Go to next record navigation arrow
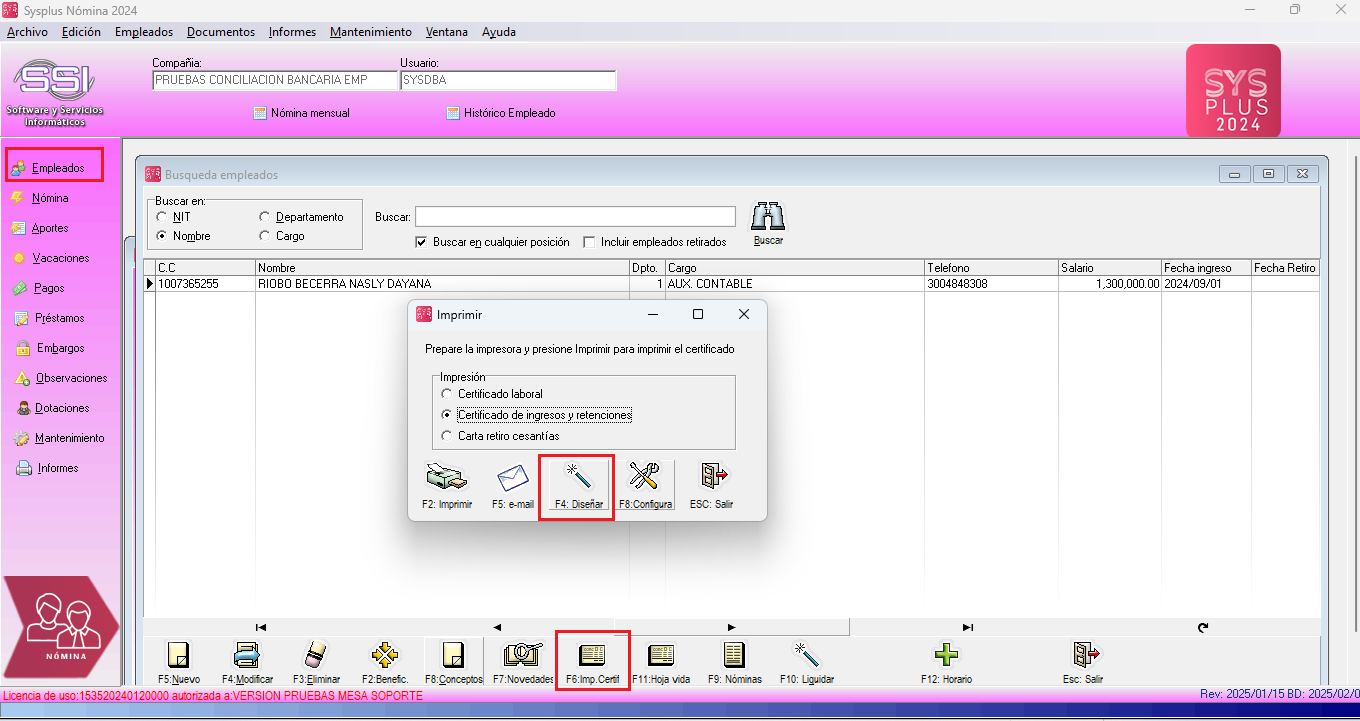Image resolution: width=1360 pixels, height=721 pixels. (732, 627)
